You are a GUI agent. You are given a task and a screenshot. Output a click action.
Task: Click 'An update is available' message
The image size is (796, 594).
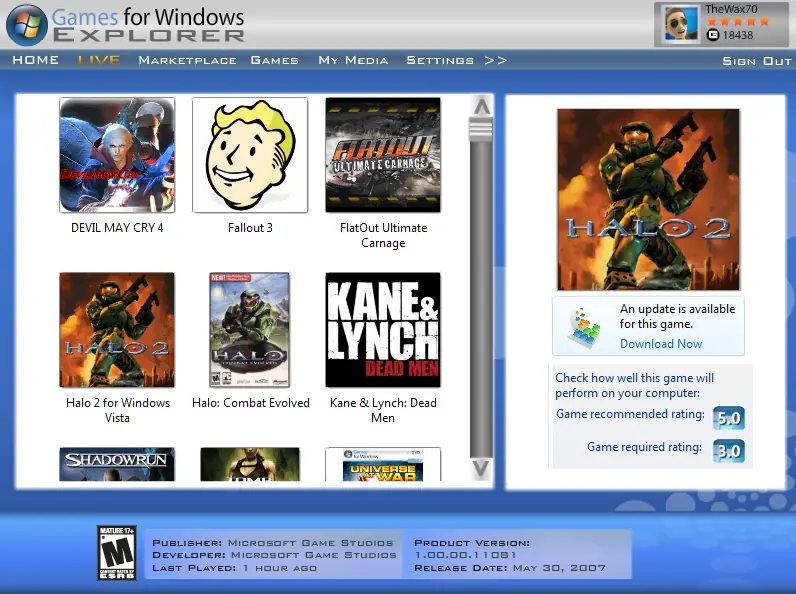(x=677, y=316)
